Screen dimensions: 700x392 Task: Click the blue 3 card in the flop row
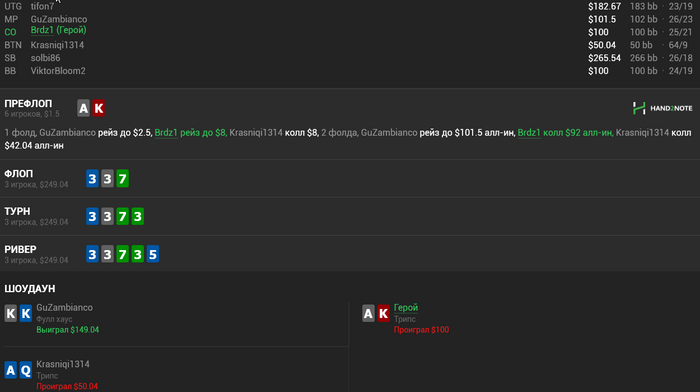click(x=92, y=179)
